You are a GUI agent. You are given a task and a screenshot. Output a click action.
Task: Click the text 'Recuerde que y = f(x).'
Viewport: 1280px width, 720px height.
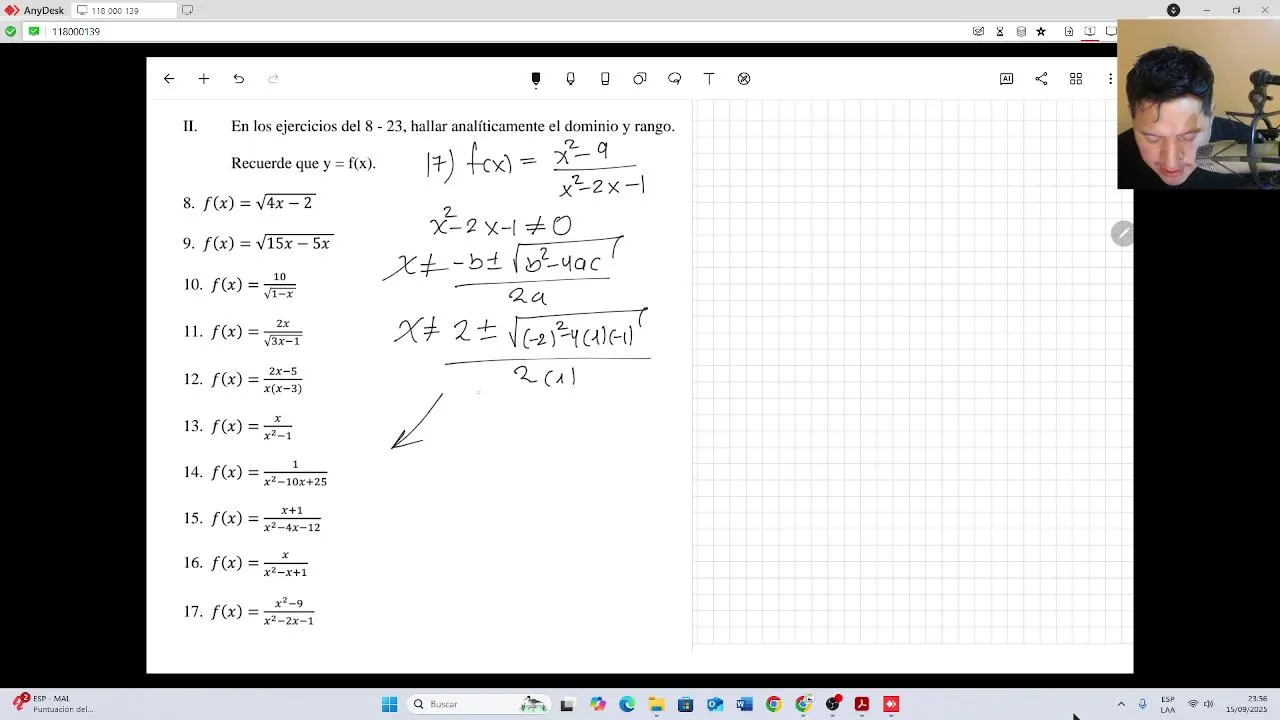[x=303, y=163]
